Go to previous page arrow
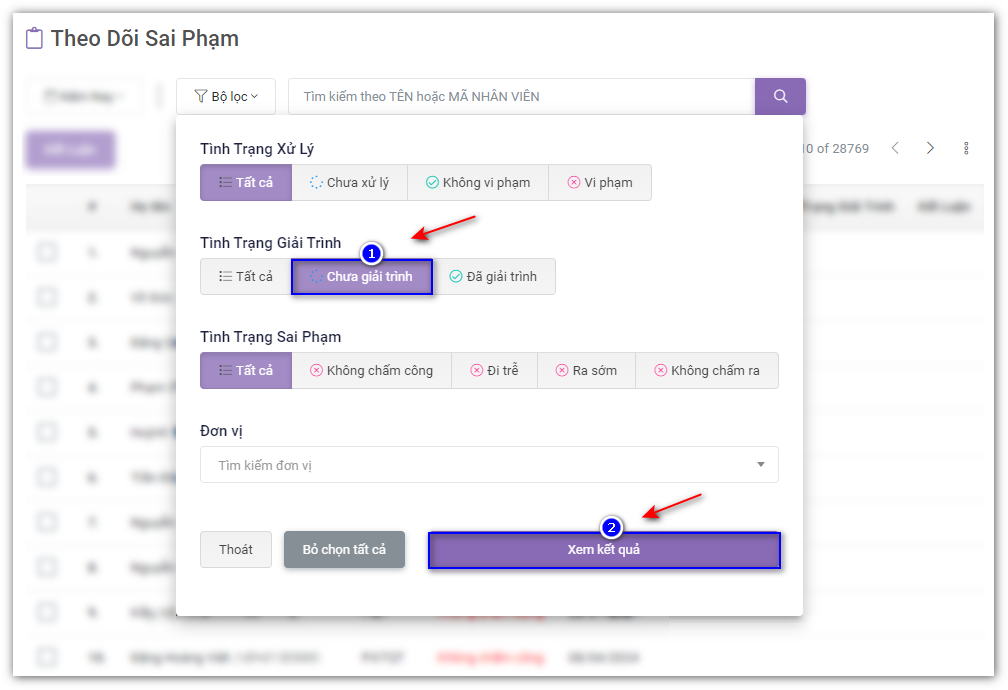Screen dimensions: 1008x690 click(x=895, y=148)
